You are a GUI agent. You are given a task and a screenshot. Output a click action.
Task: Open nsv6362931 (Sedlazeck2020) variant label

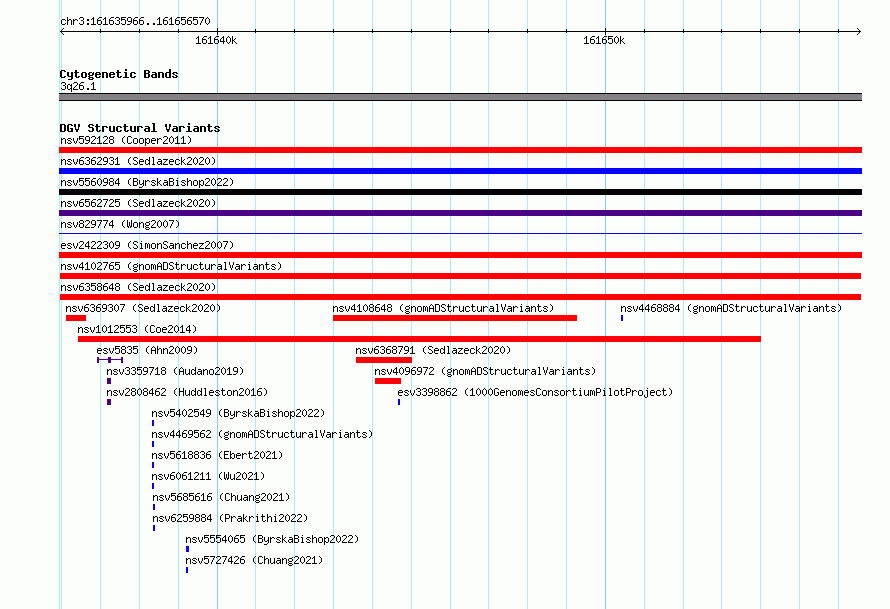[x=138, y=161]
